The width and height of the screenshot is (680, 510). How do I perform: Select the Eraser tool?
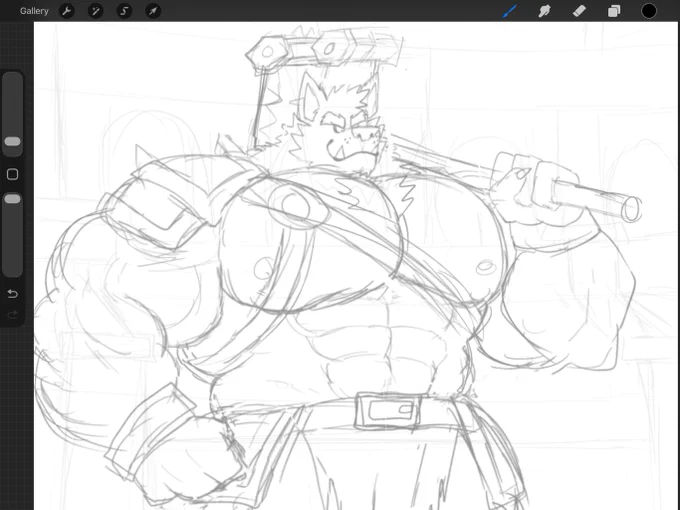[x=579, y=11]
